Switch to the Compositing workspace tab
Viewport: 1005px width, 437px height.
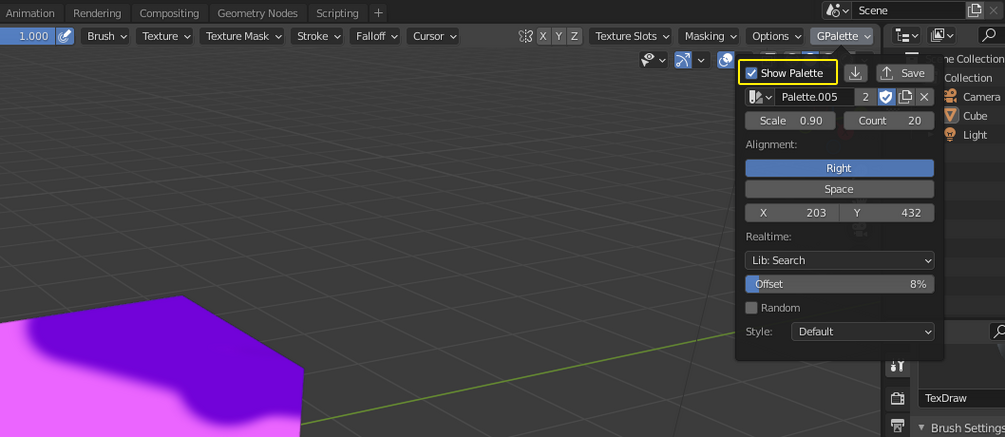[x=169, y=13]
